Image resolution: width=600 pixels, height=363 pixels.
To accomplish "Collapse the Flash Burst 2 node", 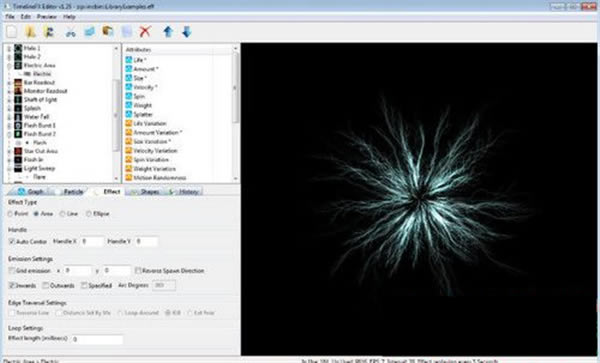I will (x=9, y=134).
